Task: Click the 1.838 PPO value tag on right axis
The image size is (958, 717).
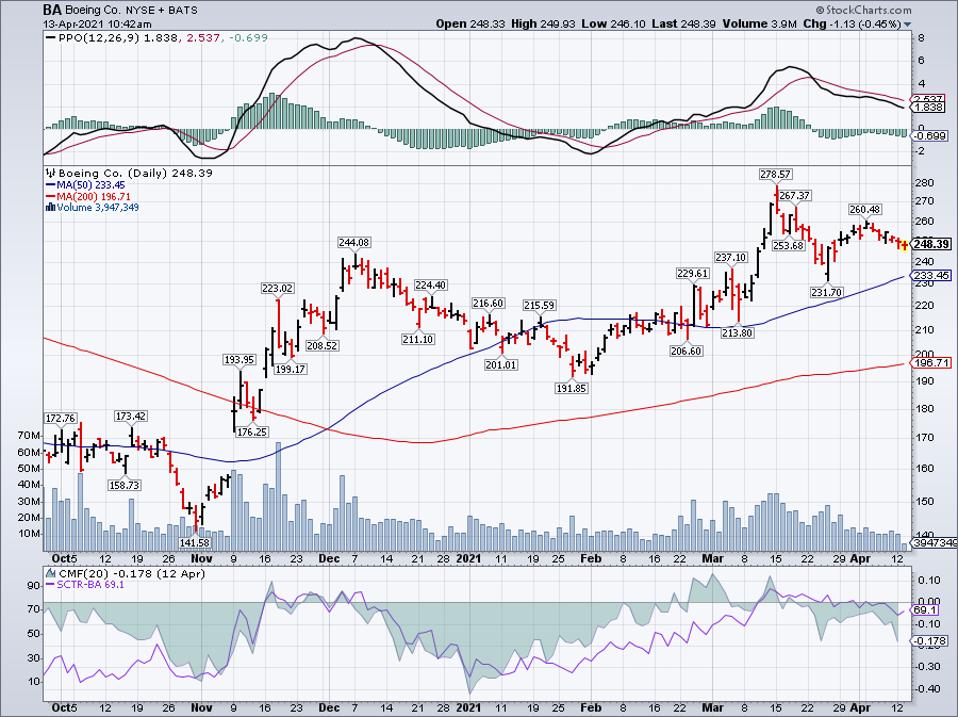Action: tap(928, 107)
